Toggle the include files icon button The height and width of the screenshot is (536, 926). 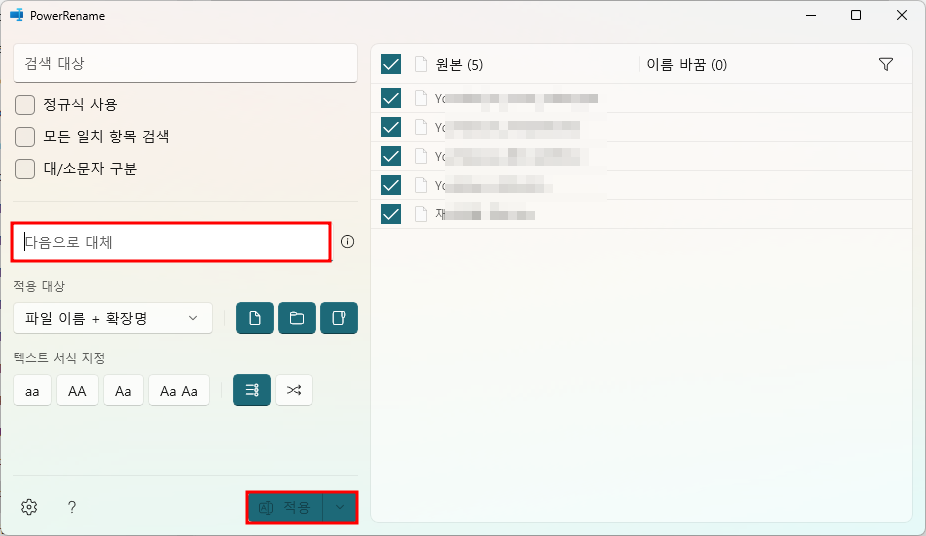(x=255, y=318)
